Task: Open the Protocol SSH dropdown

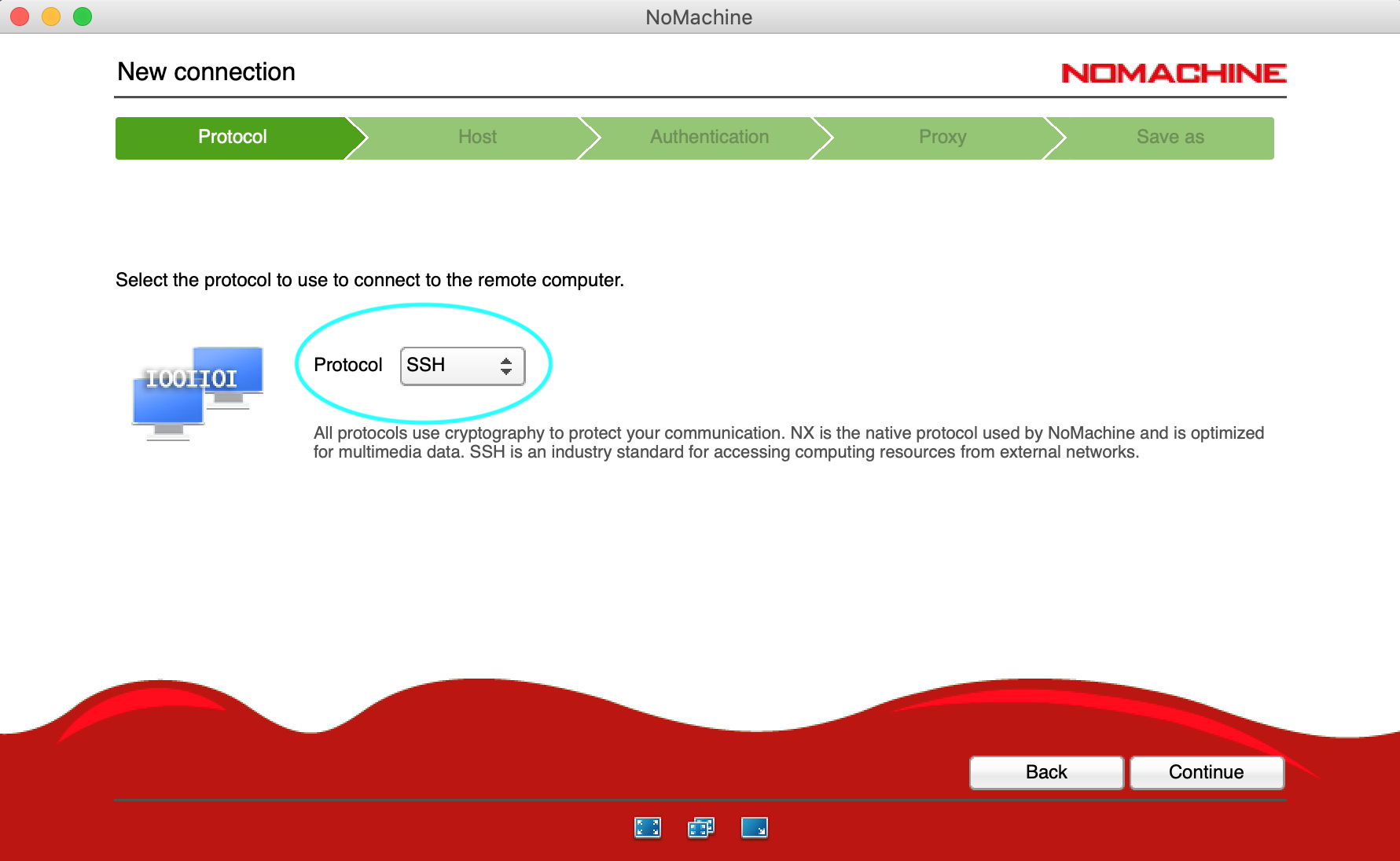Action: pyautogui.click(x=462, y=366)
